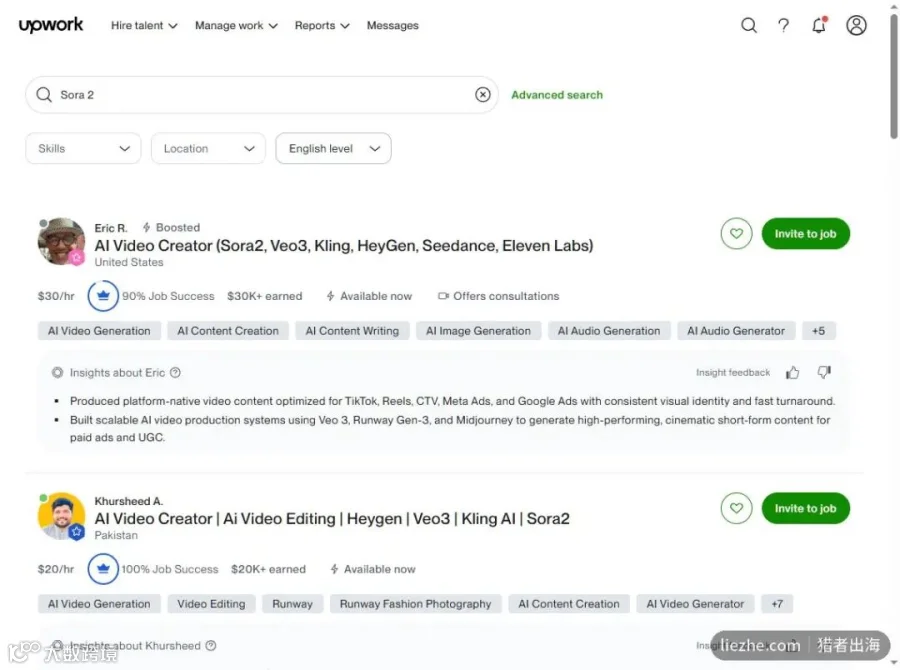
Task: Click the Offers consultations video icon
Action: (x=443, y=296)
